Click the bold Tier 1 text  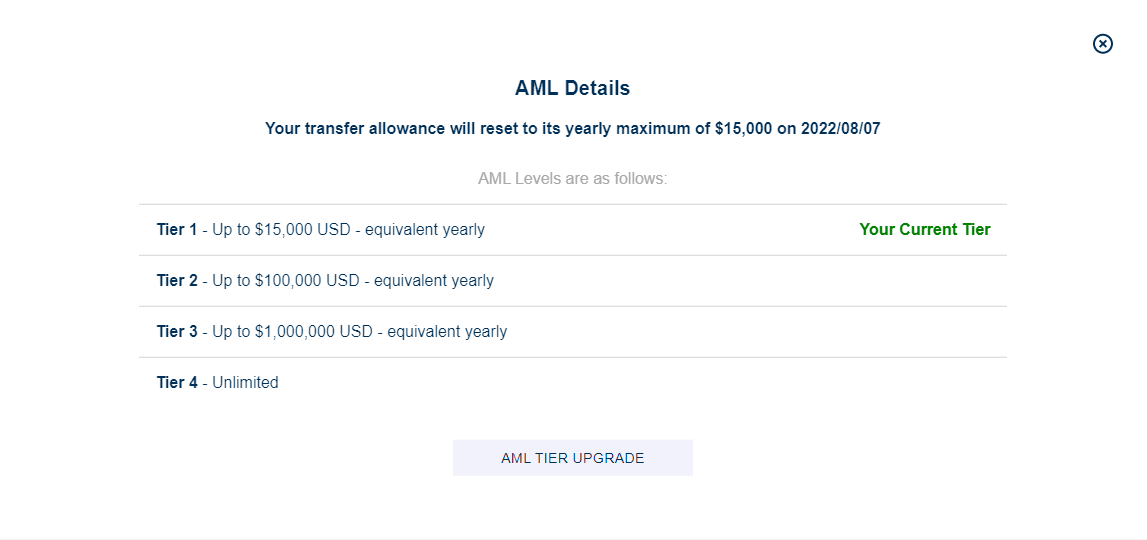[177, 230]
